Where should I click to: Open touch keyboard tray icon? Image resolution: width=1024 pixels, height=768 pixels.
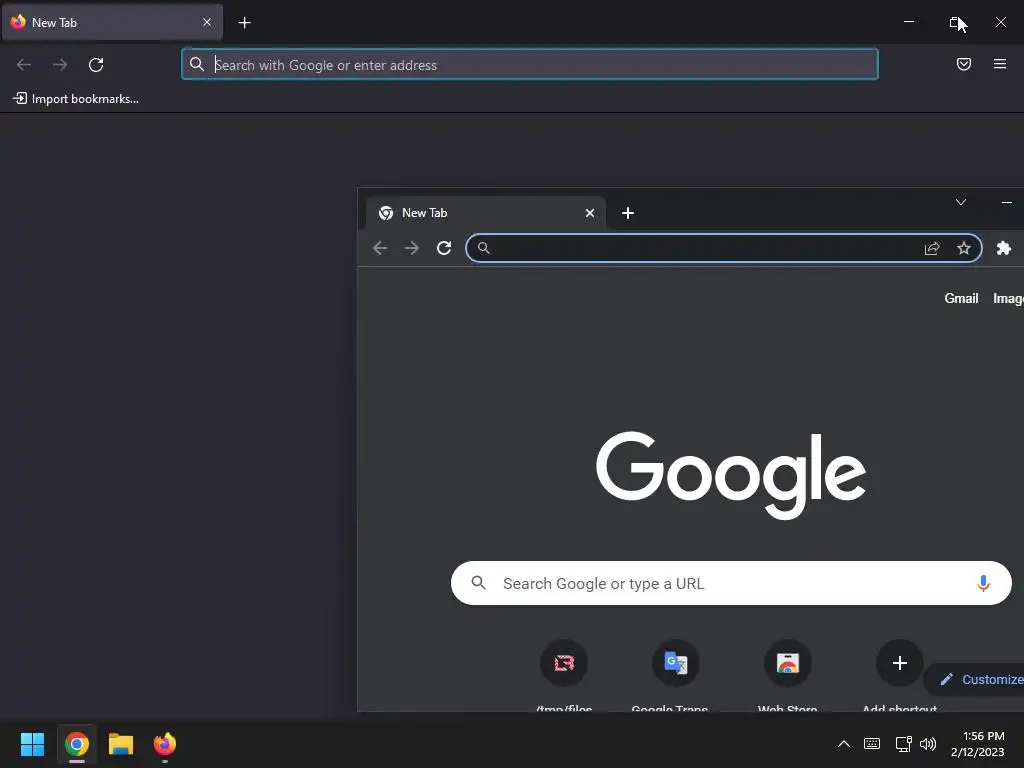coord(872,744)
